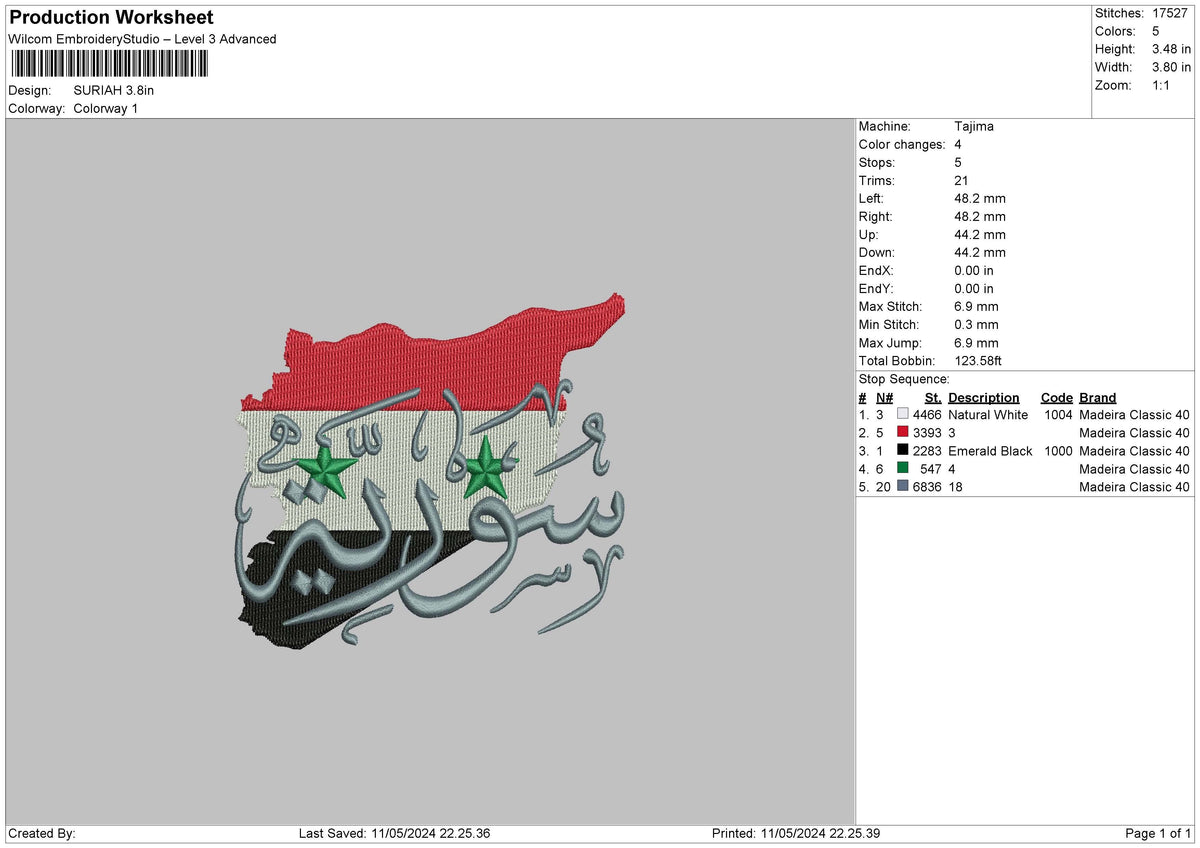Click the SURIAH embroidery design preview
The height and width of the screenshot is (848, 1200).
[x=431, y=470]
